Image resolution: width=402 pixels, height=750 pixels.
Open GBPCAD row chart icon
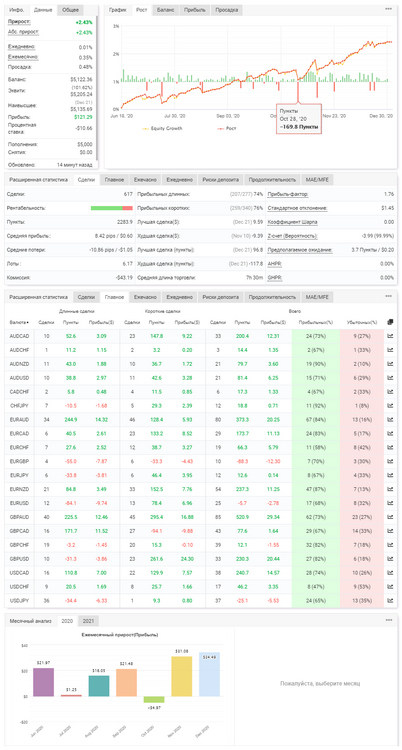tap(390, 530)
